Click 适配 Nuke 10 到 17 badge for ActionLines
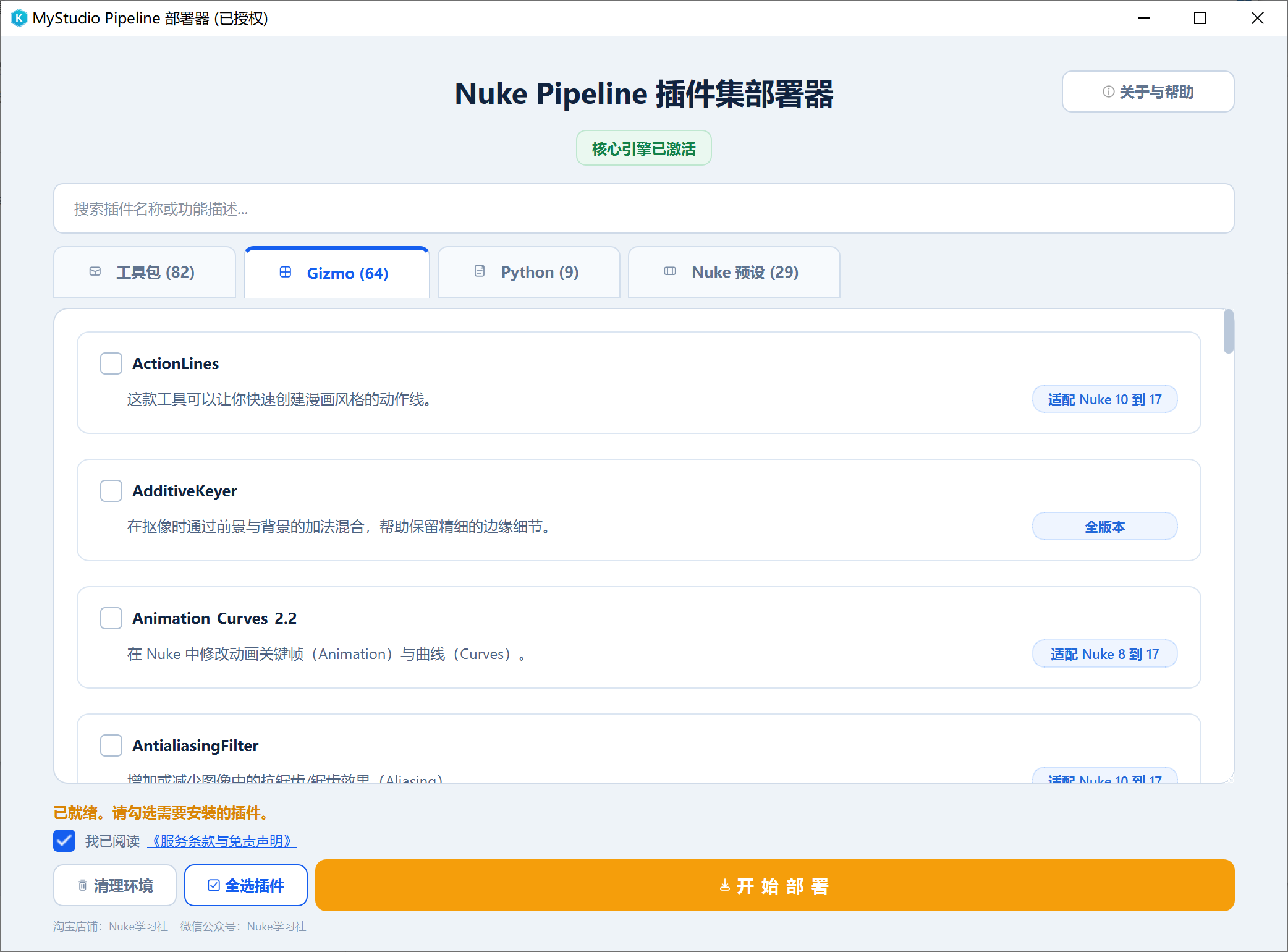 point(1105,399)
